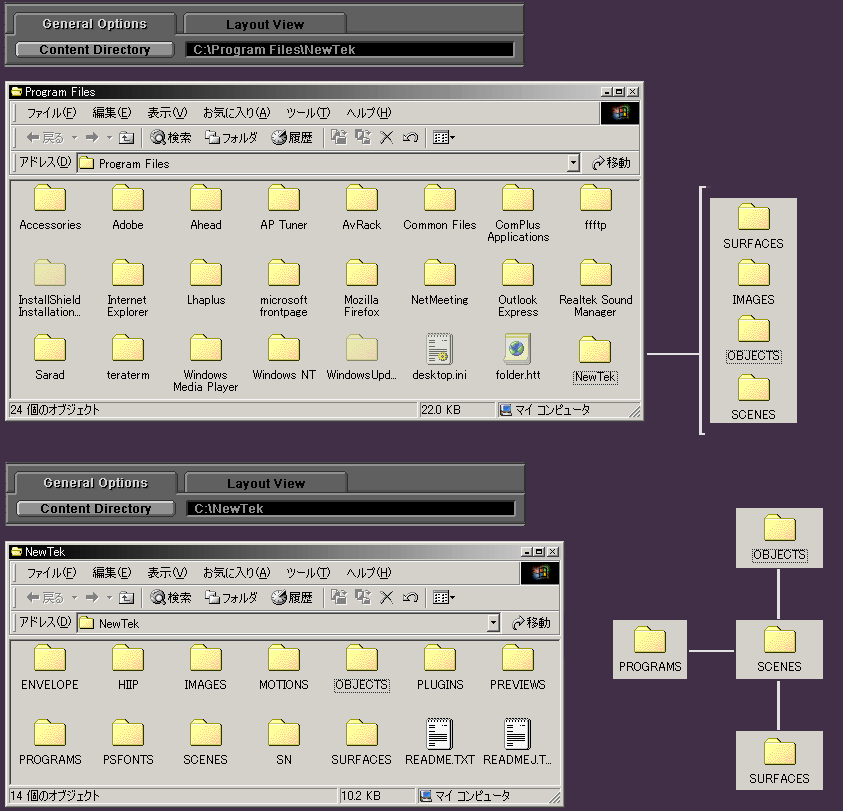Select the README.TXT file in NewTek window
Image resolution: width=843 pixels, height=811 pixels.
(x=439, y=735)
